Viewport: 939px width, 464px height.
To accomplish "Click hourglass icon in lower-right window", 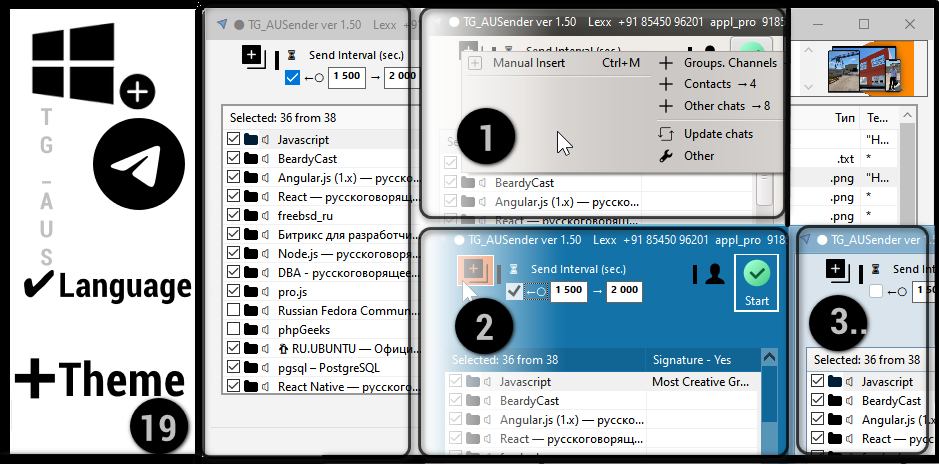I will click(876, 269).
